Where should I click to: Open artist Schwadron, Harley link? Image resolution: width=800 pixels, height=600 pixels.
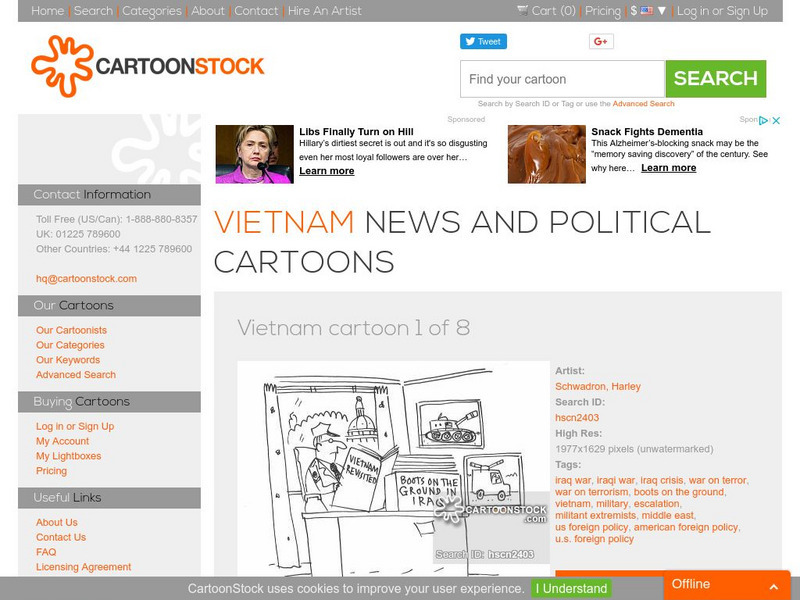point(597,386)
